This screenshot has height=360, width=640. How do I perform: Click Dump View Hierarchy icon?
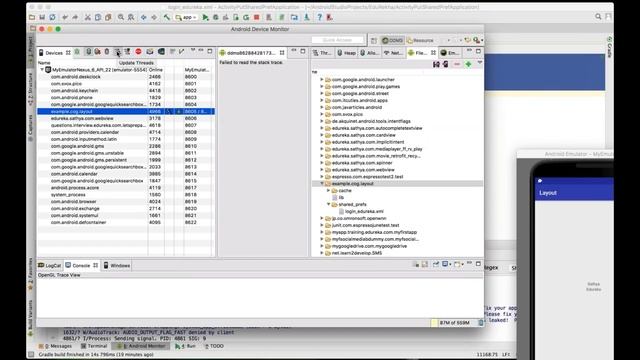161,52
